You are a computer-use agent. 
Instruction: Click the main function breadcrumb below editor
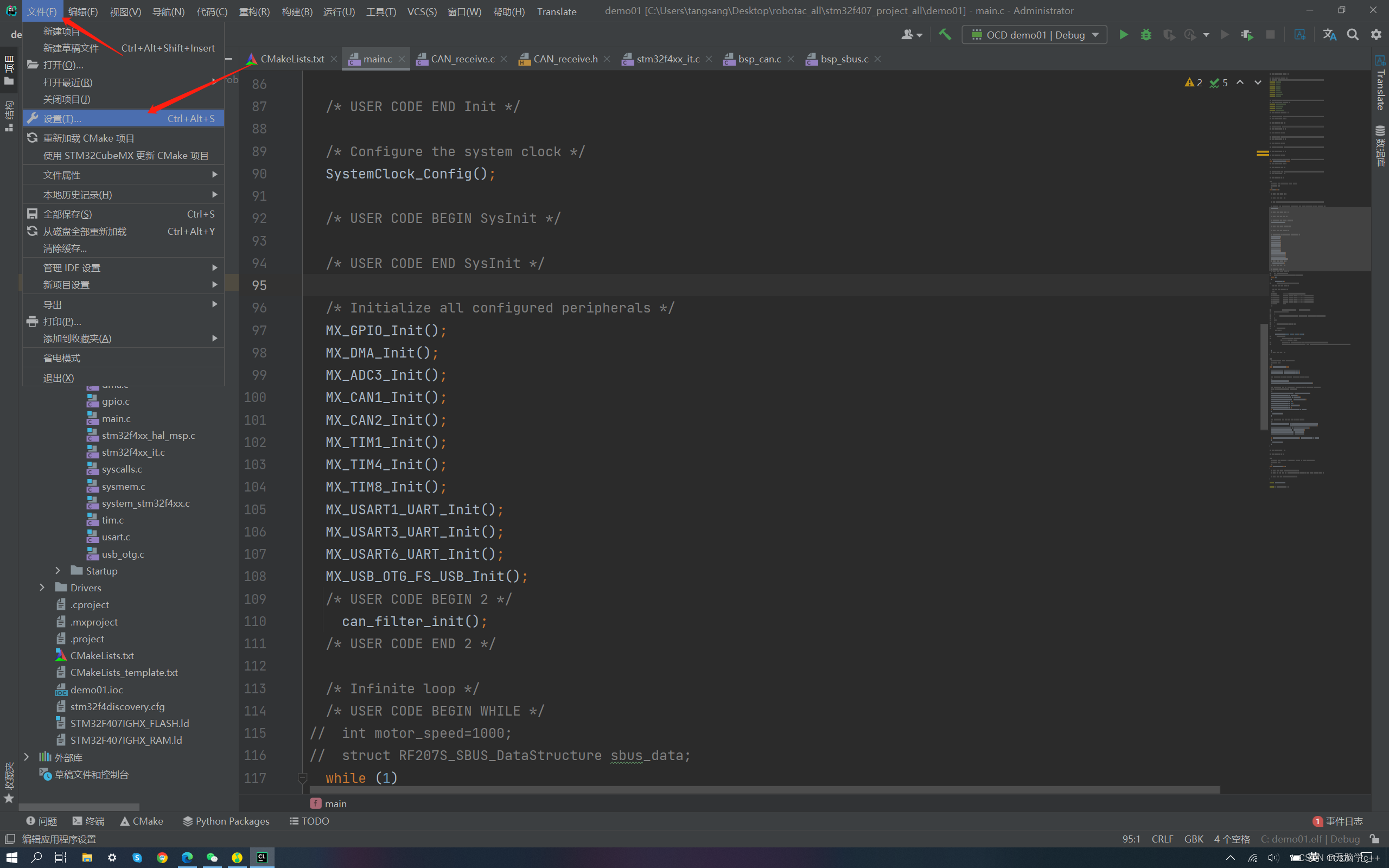click(x=329, y=803)
